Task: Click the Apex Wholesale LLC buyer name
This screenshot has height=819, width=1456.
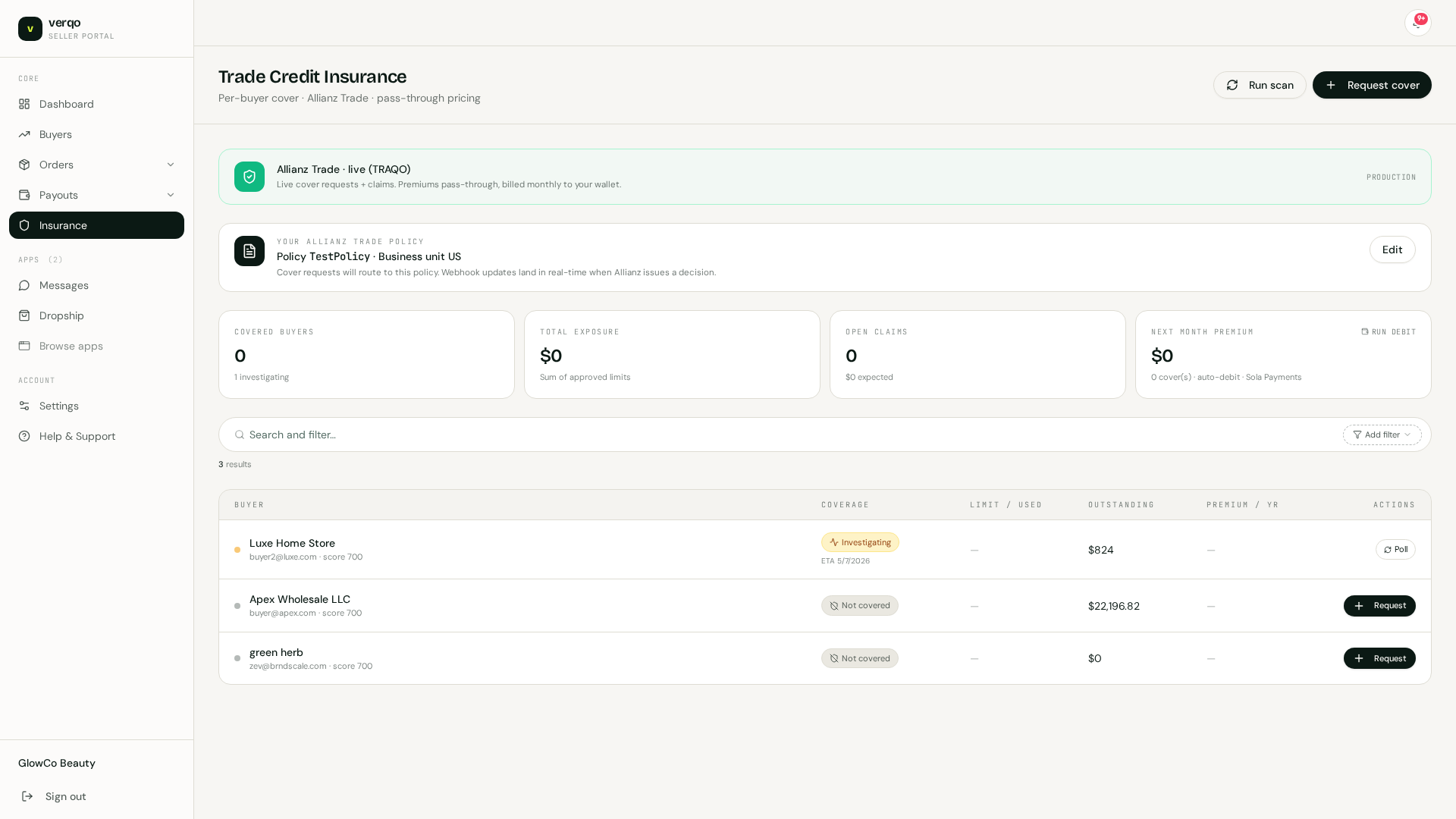Action: [300, 599]
